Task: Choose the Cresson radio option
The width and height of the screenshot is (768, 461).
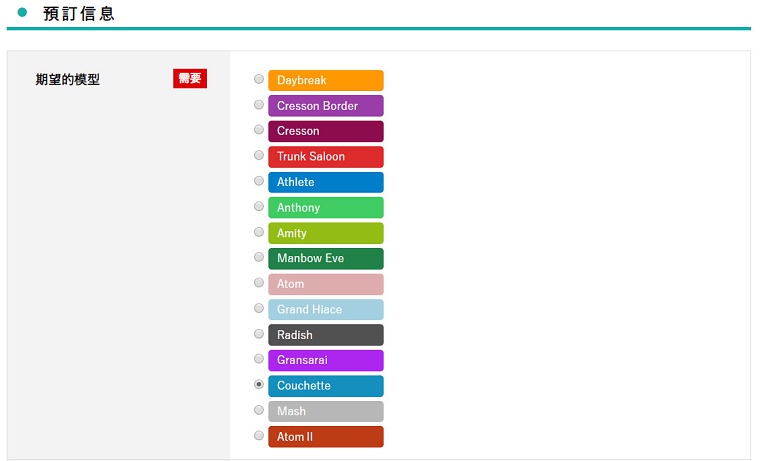Action: click(x=259, y=129)
